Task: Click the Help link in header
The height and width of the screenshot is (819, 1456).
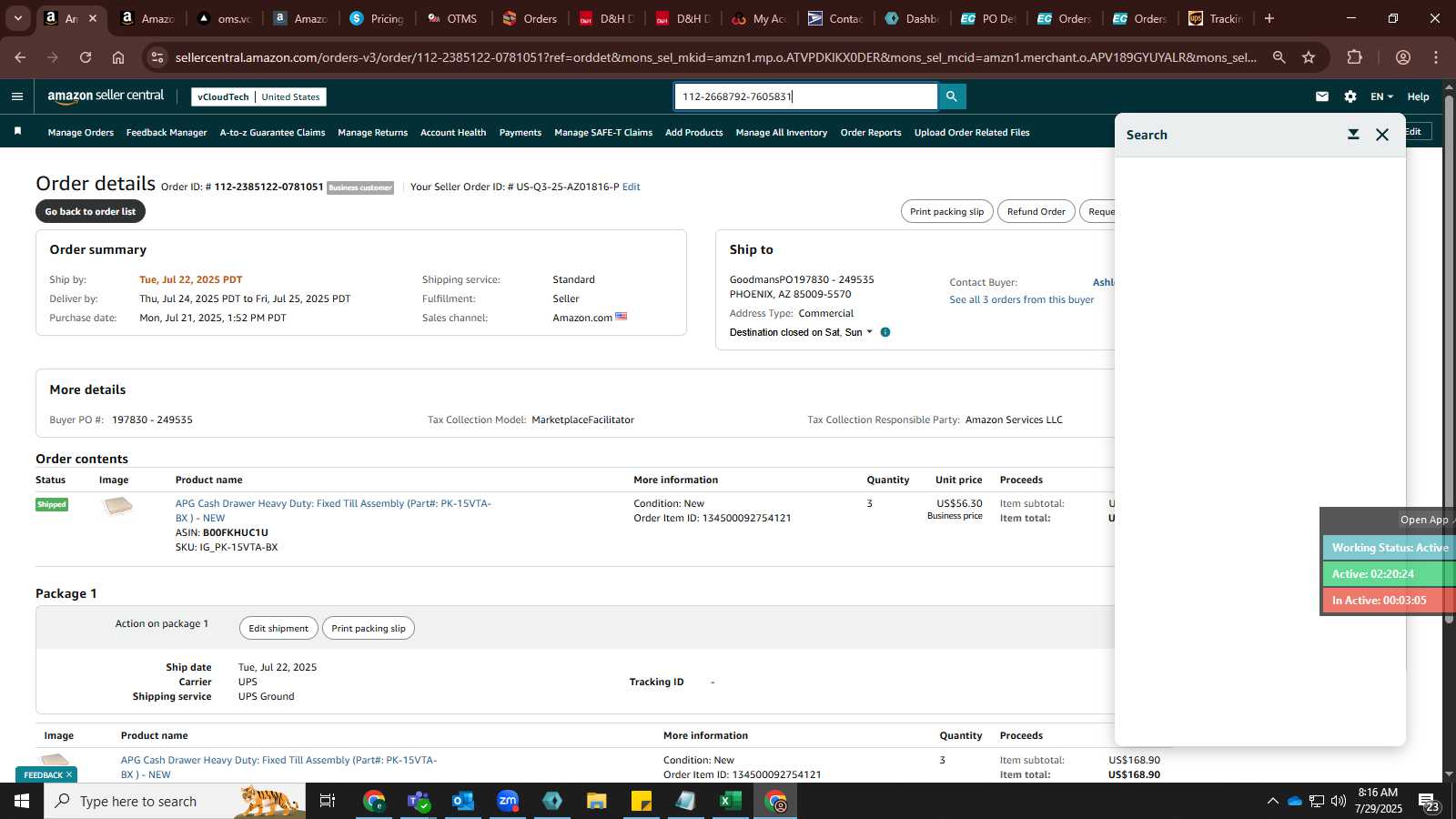Action: coord(1418,96)
